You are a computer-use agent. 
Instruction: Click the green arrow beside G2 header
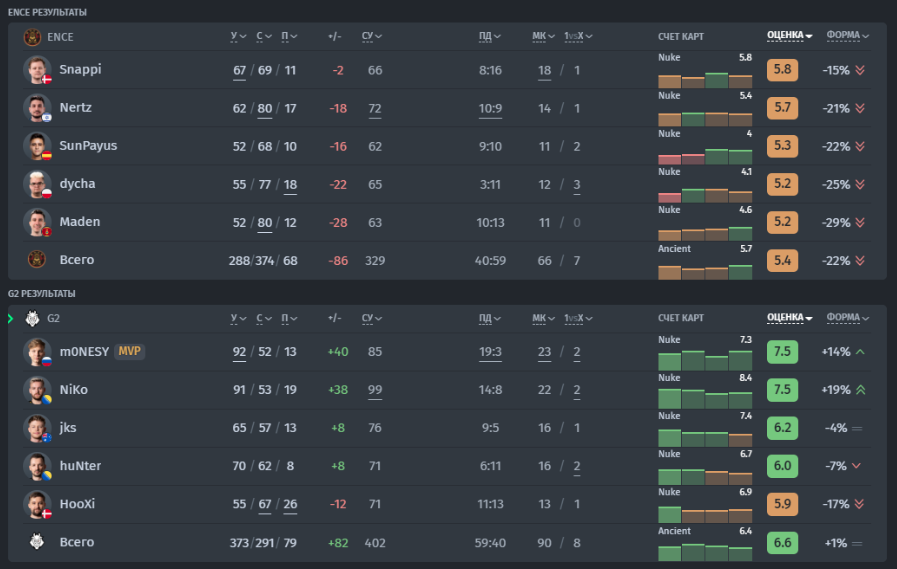pyautogui.click(x=10, y=319)
